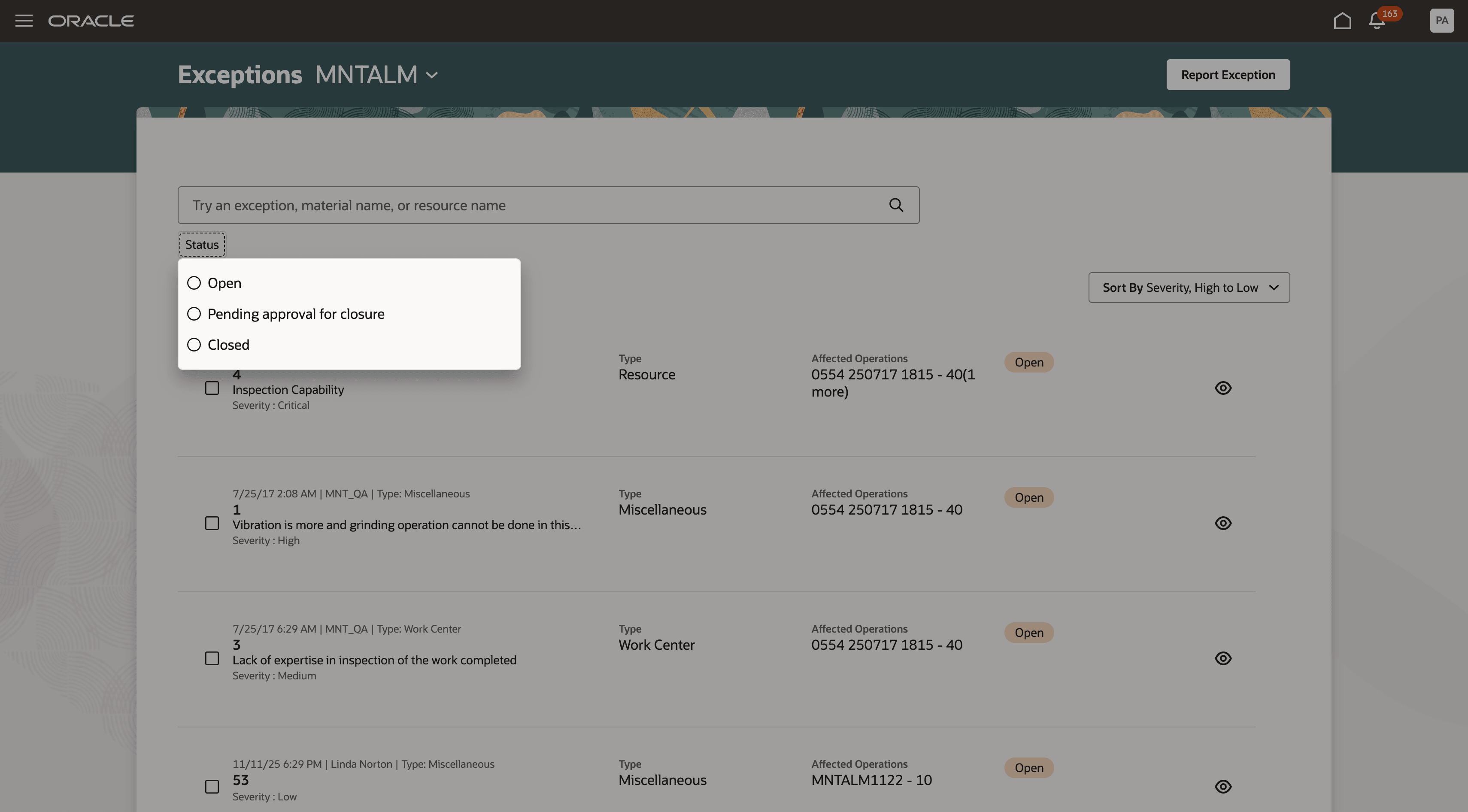
Task: Open the hamburger navigation menu
Action: (24, 21)
